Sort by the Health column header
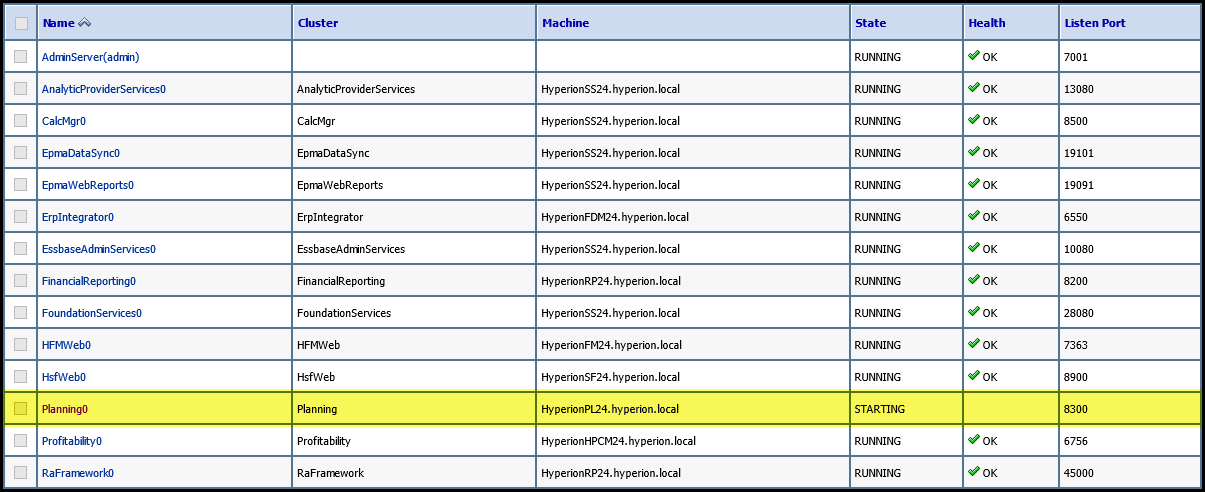The image size is (1205, 492). 987,23
